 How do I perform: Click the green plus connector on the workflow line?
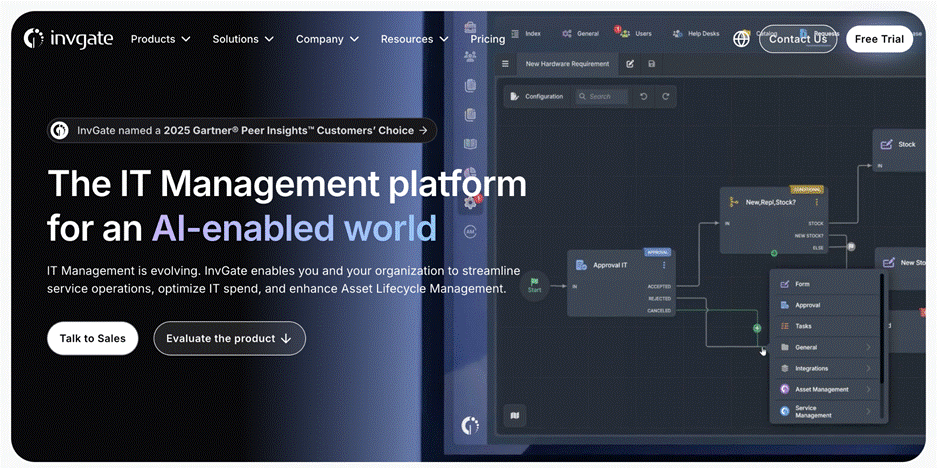pyautogui.click(x=757, y=328)
